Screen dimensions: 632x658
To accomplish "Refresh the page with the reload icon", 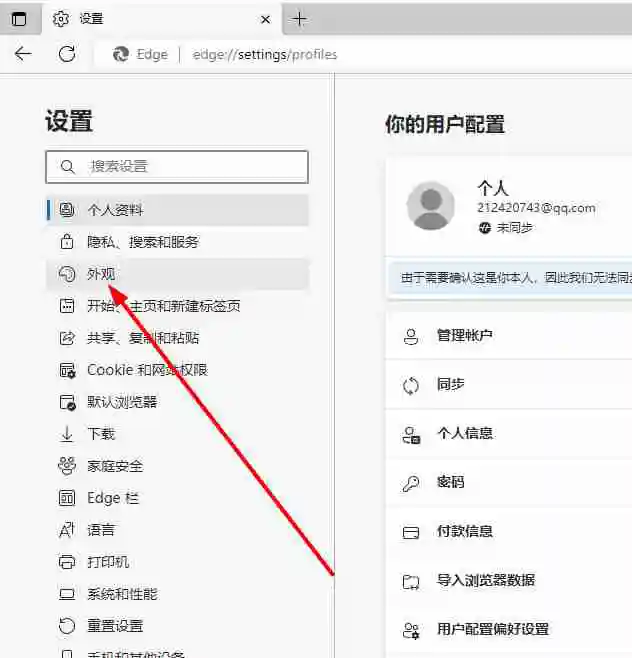I will pyautogui.click(x=67, y=54).
